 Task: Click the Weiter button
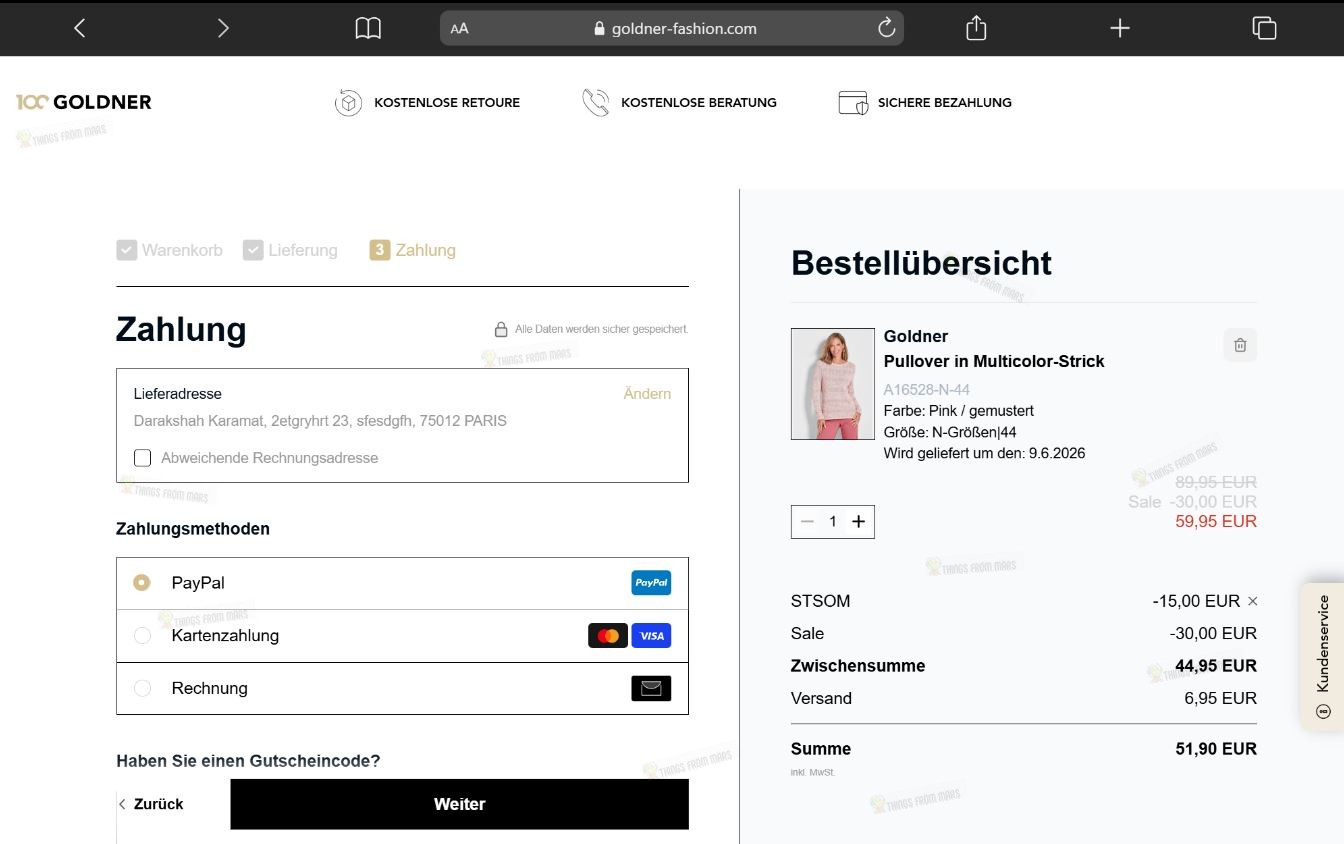tap(459, 804)
